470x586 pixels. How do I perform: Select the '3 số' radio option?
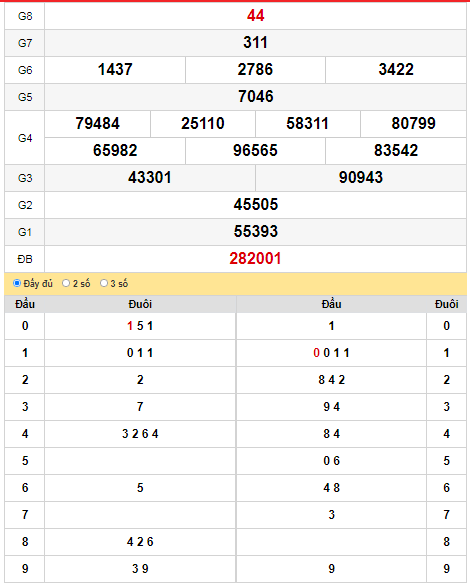(104, 283)
